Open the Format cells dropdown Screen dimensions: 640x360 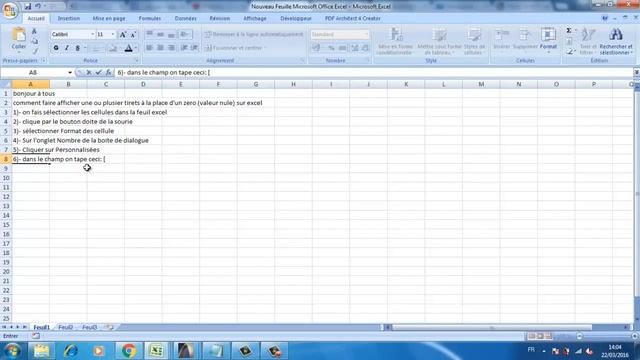(x=548, y=40)
